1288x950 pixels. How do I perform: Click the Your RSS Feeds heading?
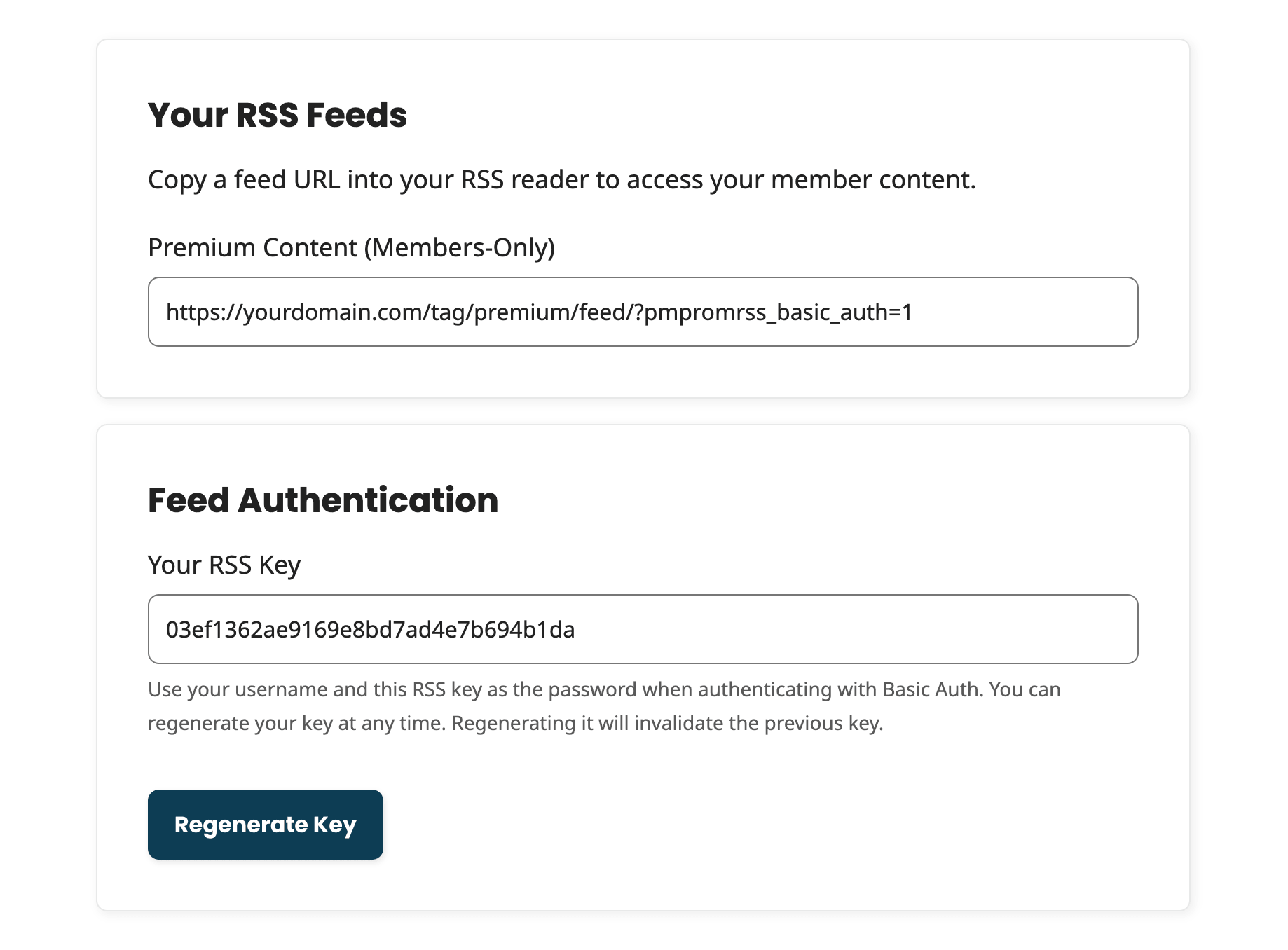[277, 116]
